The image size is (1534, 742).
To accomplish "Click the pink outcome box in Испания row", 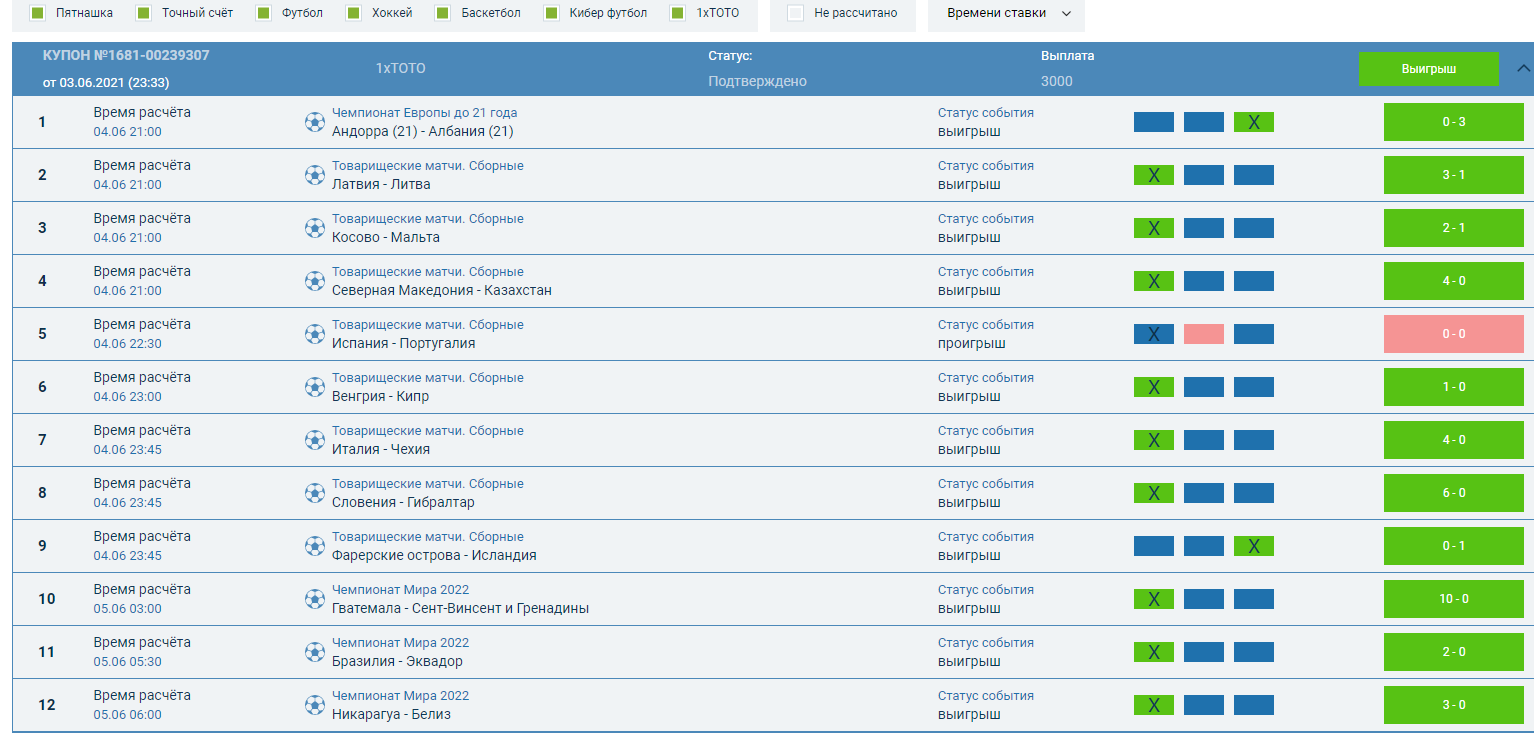I will tap(1203, 334).
